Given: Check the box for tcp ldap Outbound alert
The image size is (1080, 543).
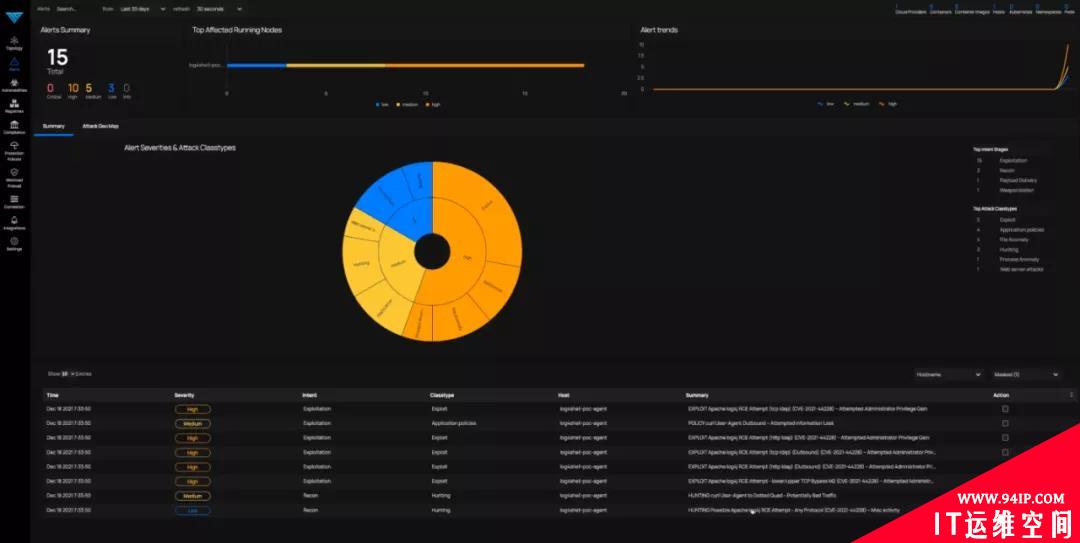Looking at the screenshot, I should (x=1005, y=452).
